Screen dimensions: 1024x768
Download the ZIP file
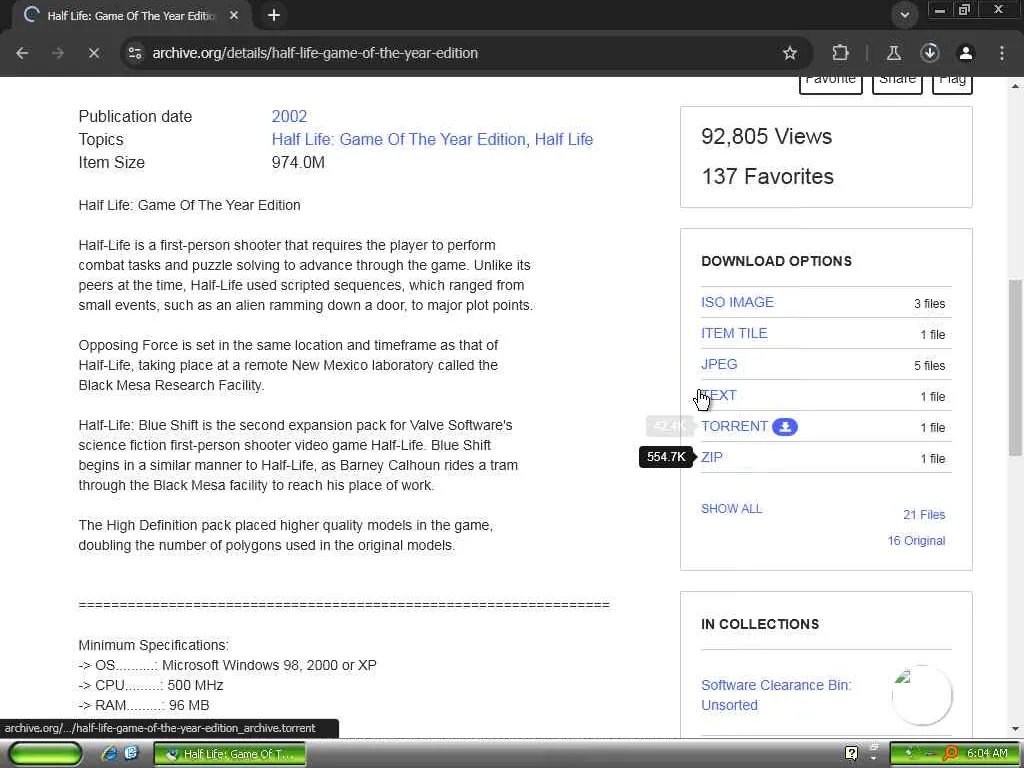712,457
